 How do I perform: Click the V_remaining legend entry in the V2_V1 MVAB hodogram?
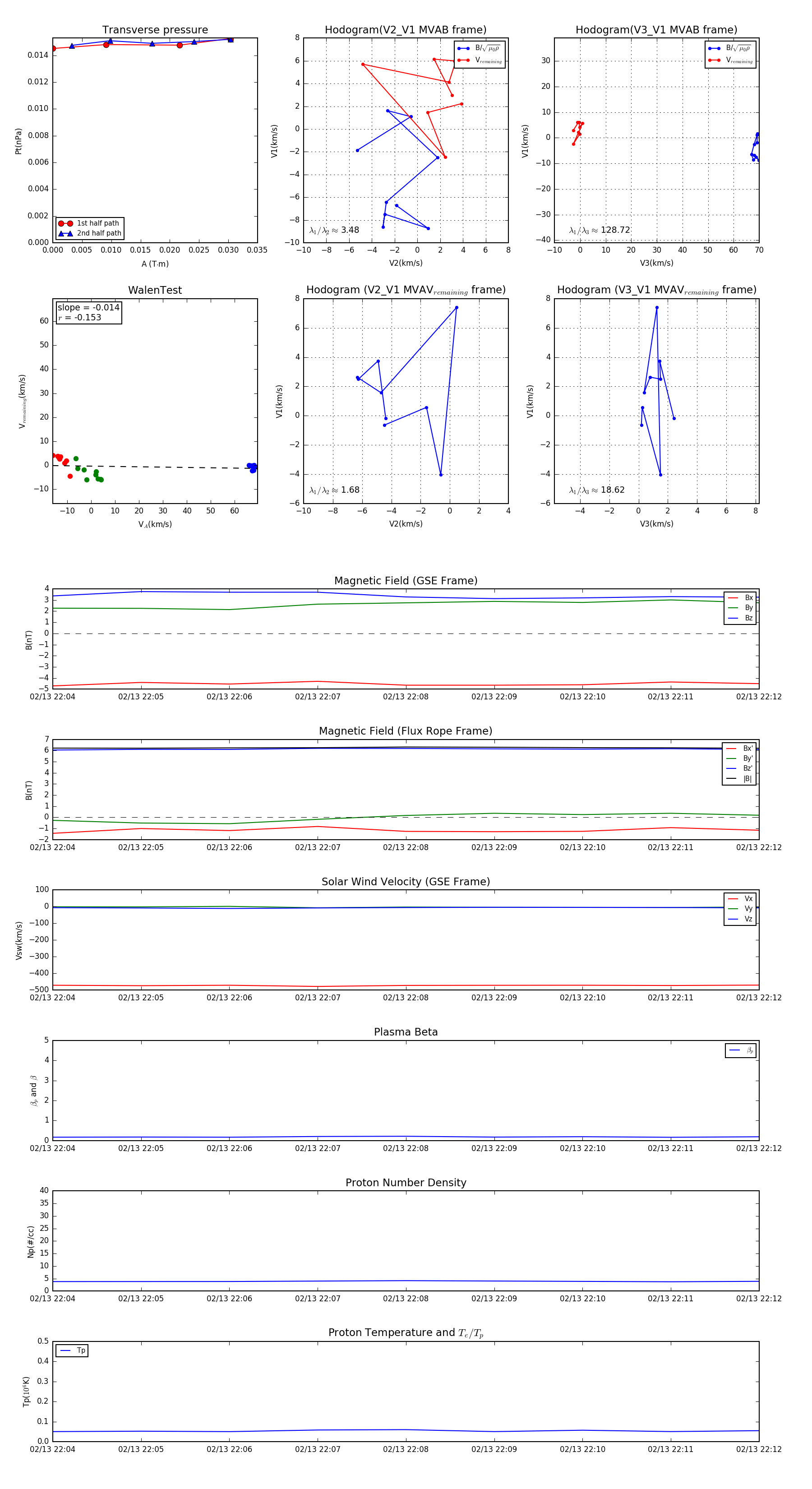point(480,60)
